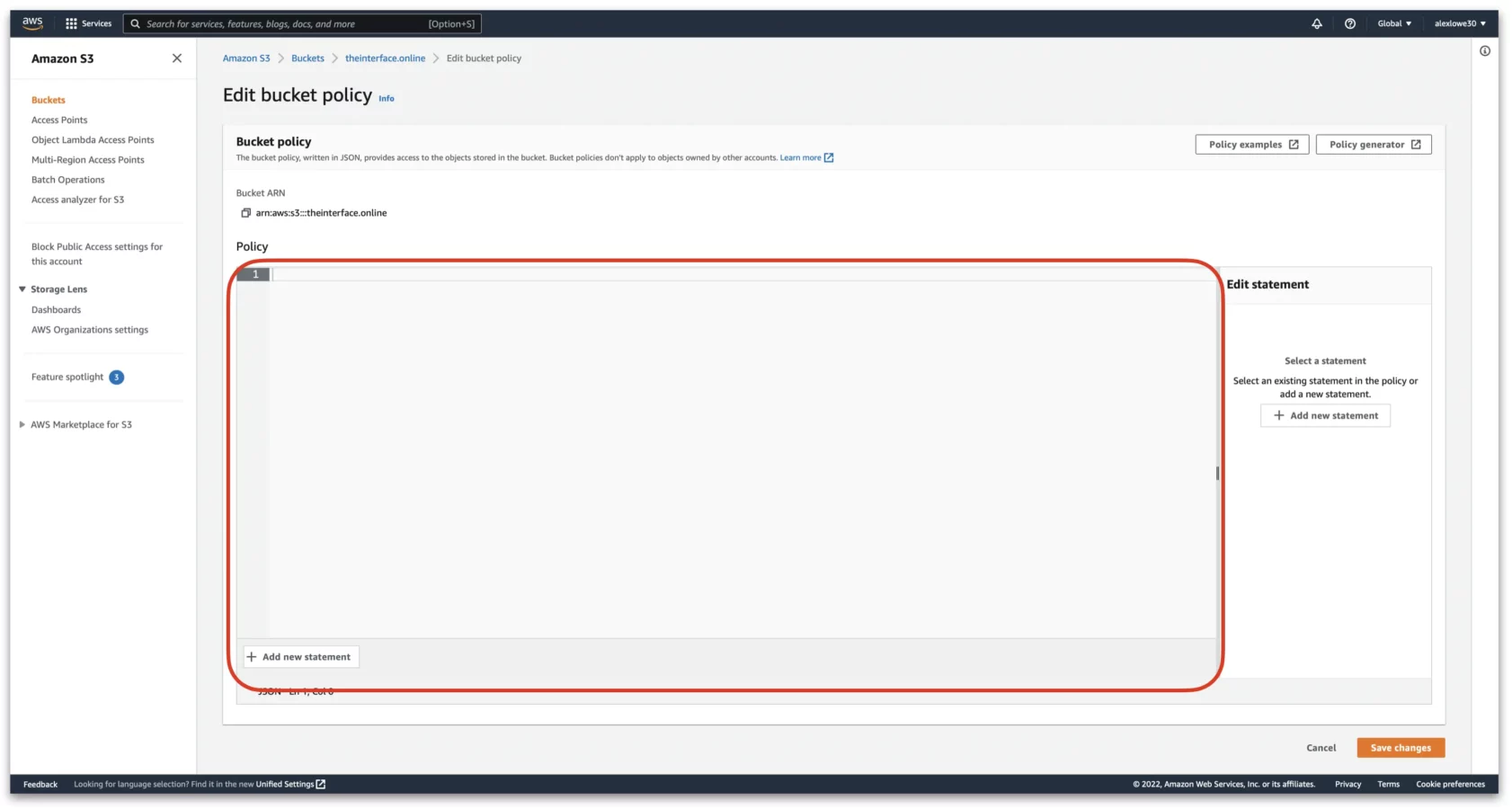Click the AWS logo home icon

(32, 23)
